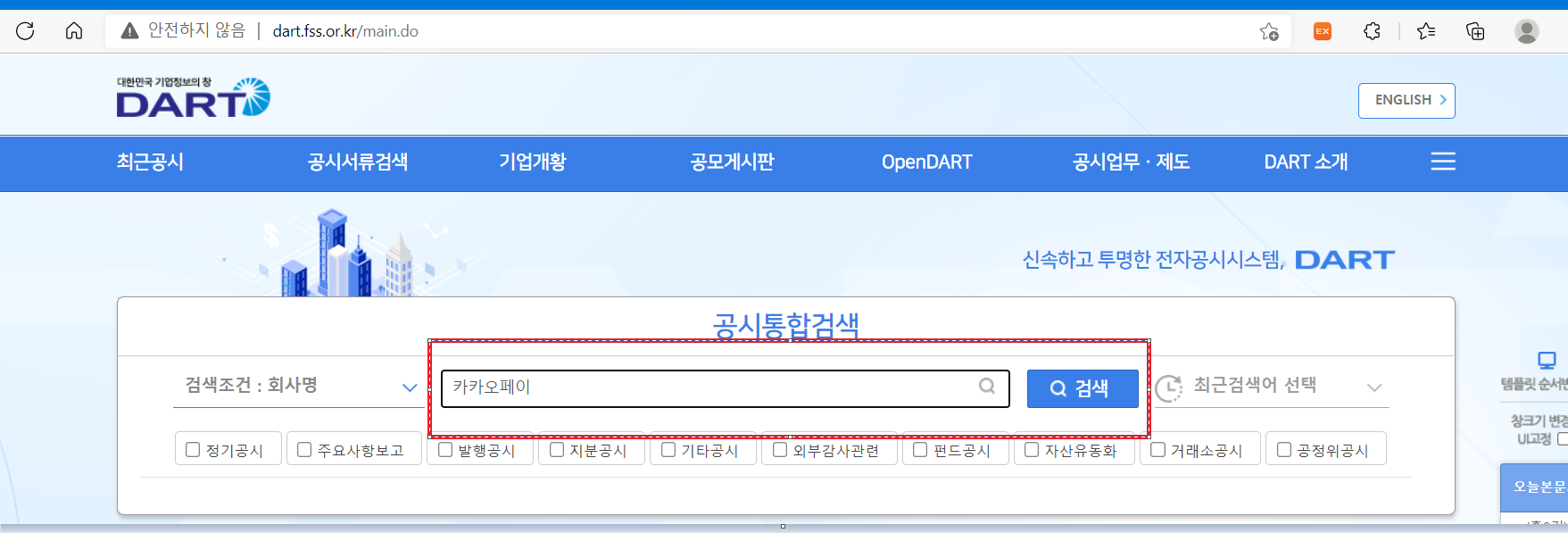
Task: Click the template order monitor icon
Action: 1547,360
